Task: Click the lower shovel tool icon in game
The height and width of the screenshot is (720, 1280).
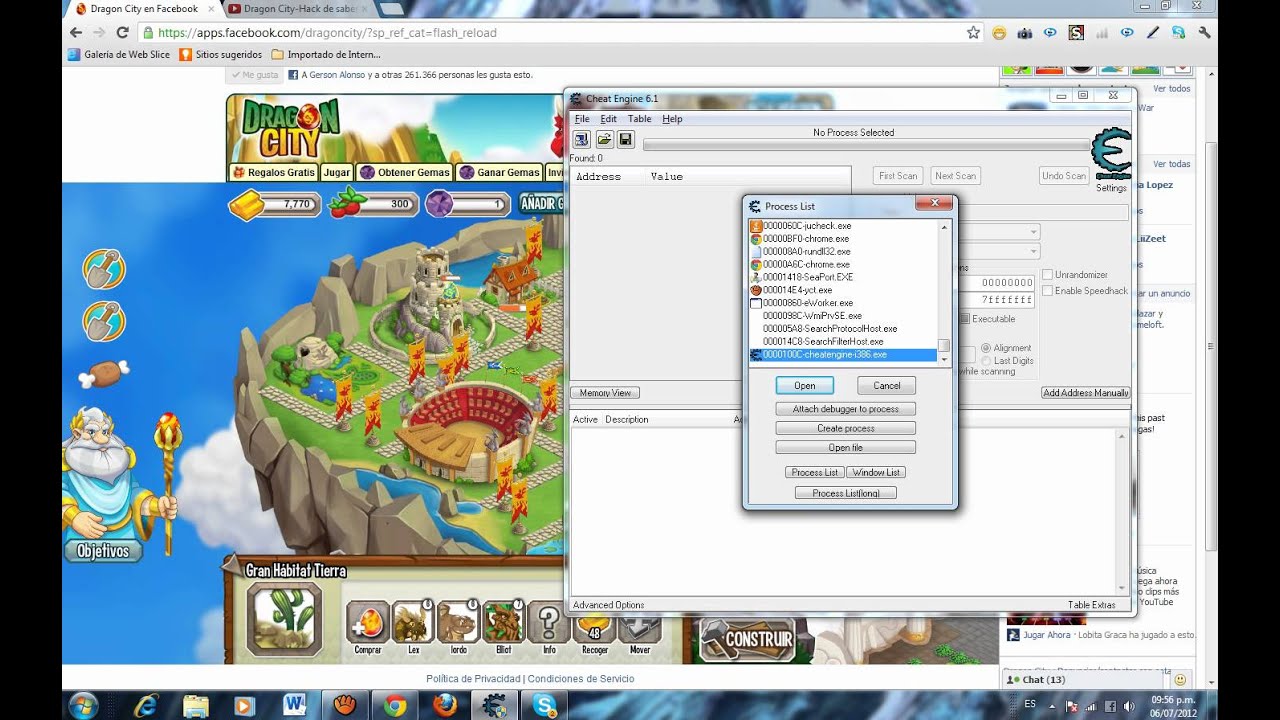Action: [x=103, y=321]
